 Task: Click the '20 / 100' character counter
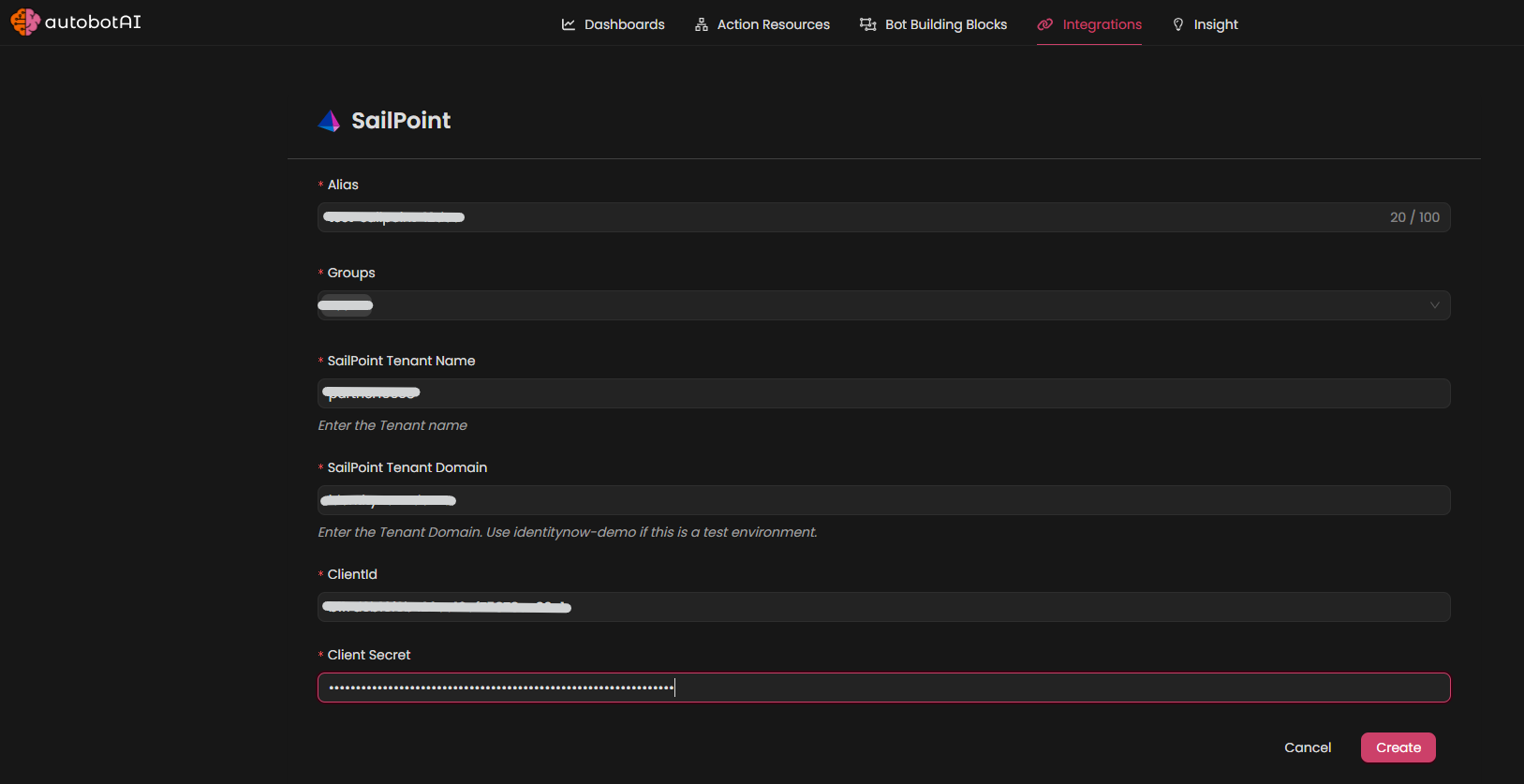(x=1414, y=217)
